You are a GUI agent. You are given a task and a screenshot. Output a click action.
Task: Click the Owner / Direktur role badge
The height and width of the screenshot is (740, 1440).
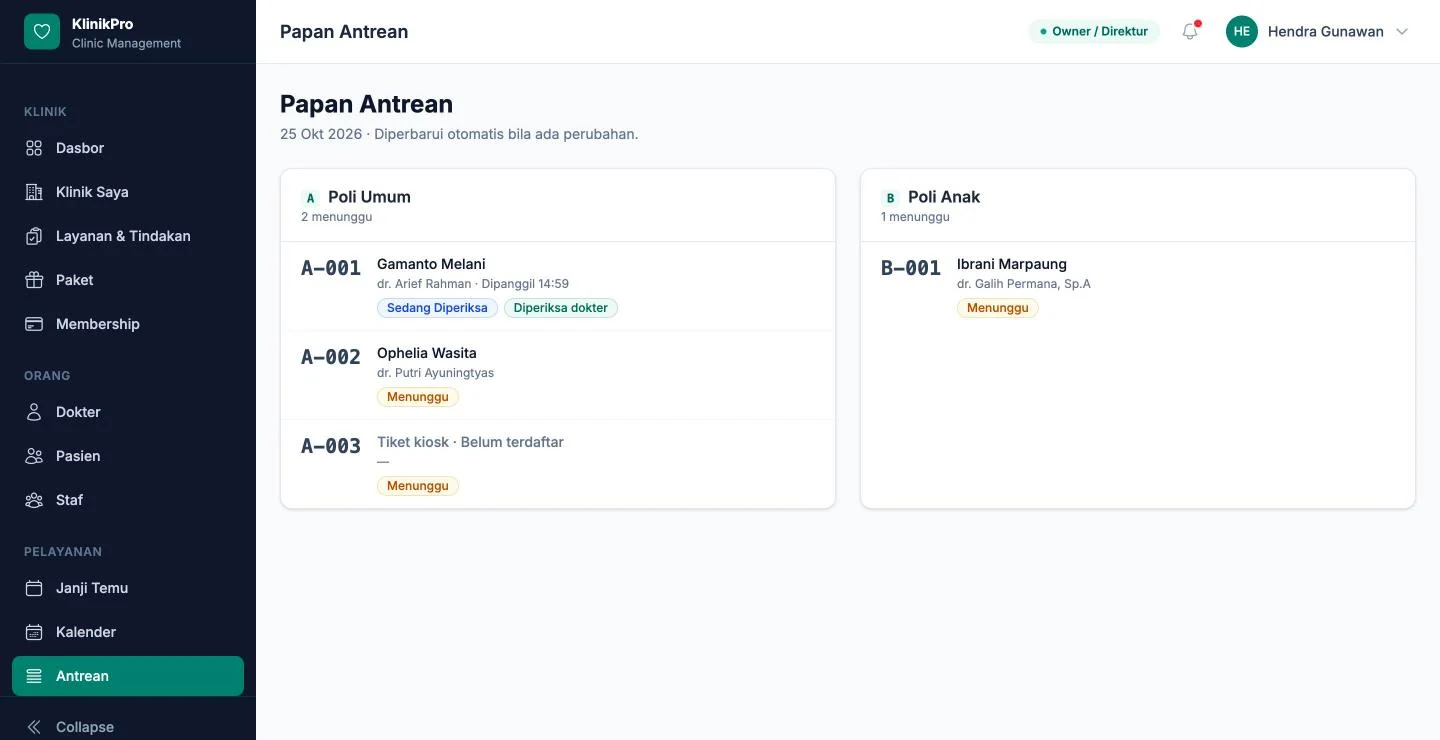(1094, 32)
